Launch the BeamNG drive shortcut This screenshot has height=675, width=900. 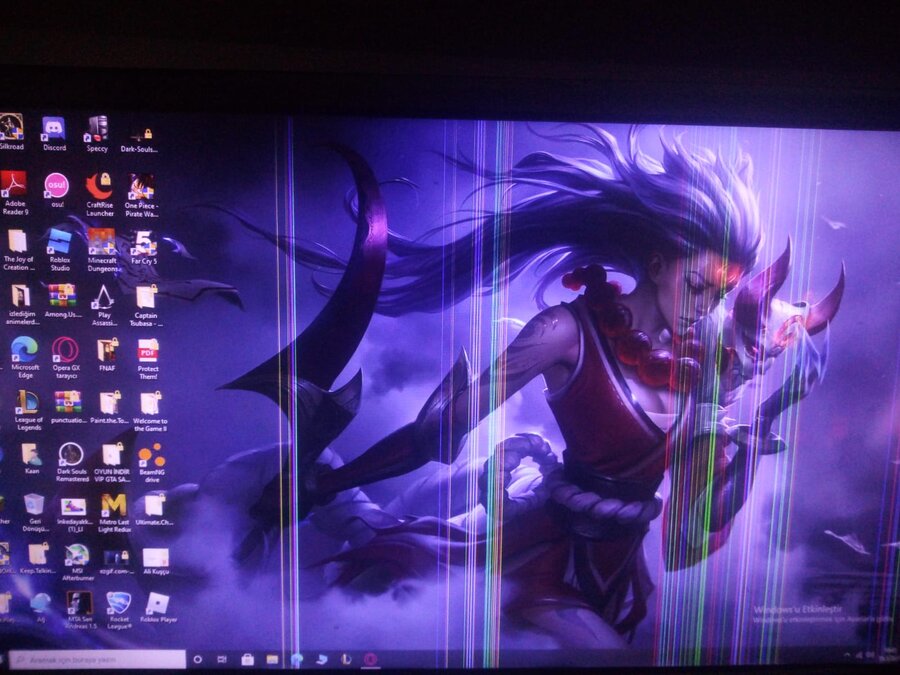152,462
